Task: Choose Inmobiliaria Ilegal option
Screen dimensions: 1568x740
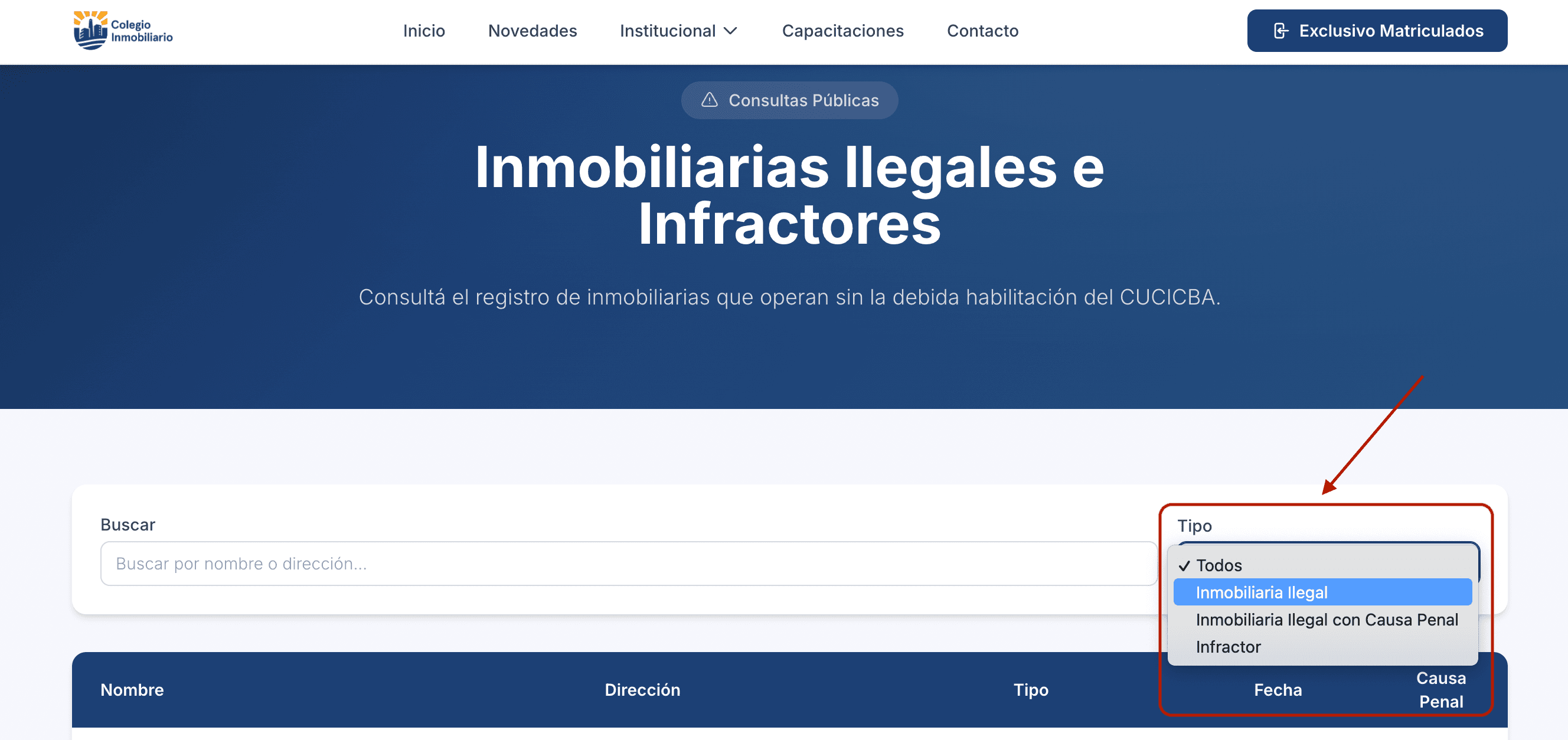Action: tap(1322, 592)
